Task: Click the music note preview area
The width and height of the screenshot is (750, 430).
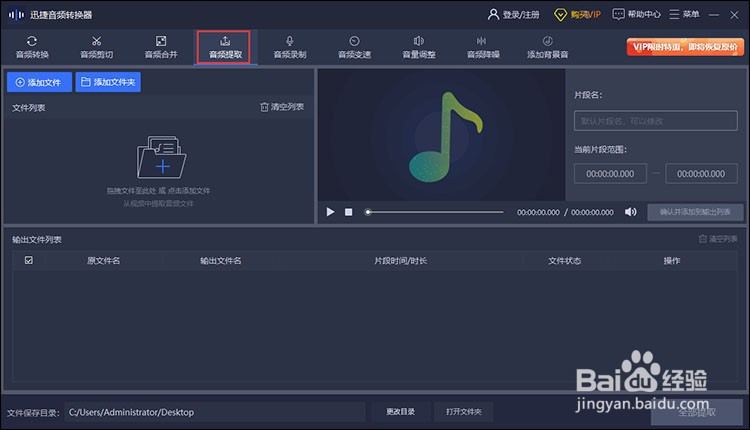Action: pyautogui.click(x=441, y=135)
